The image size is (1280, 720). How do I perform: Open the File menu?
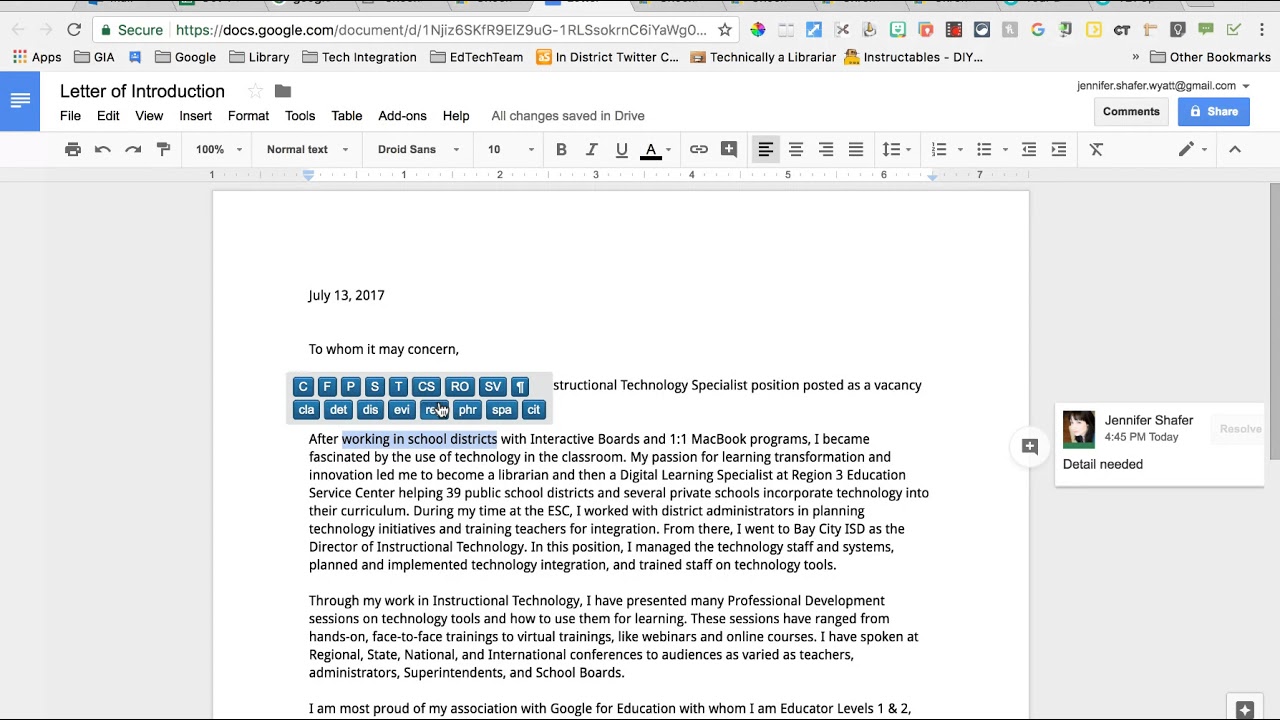[x=70, y=116]
